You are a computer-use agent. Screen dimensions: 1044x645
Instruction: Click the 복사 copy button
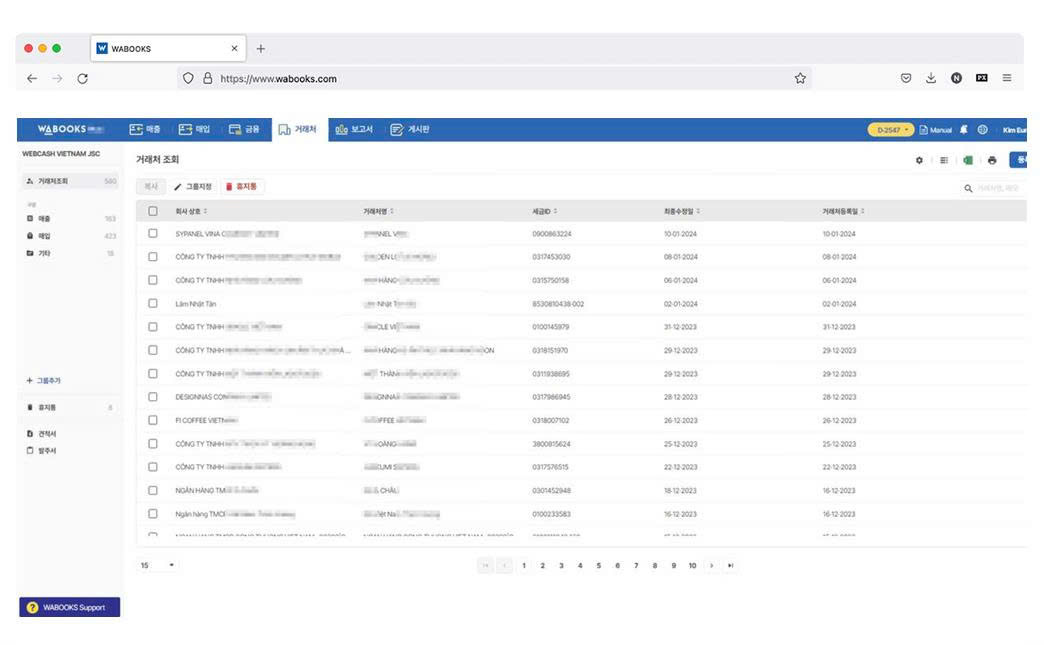tap(151, 186)
